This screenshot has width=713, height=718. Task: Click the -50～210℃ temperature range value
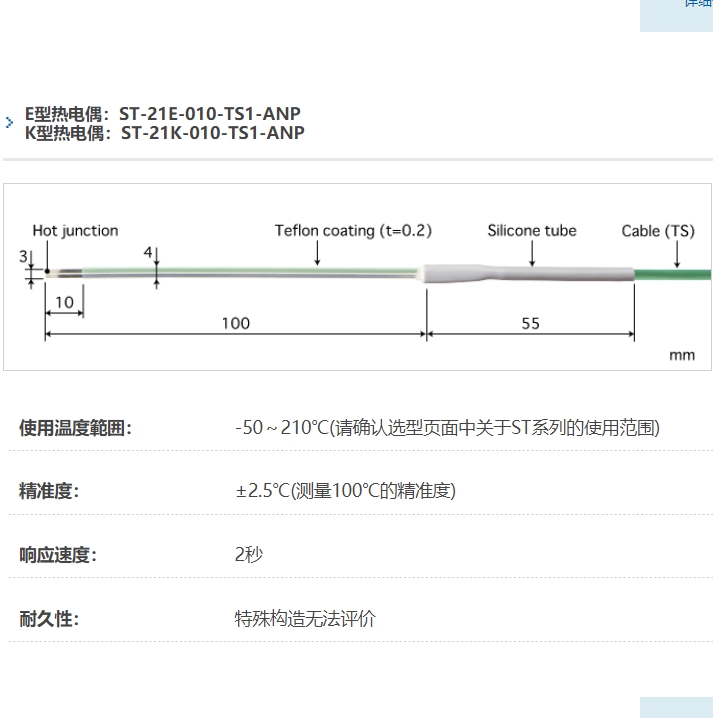coord(282,428)
